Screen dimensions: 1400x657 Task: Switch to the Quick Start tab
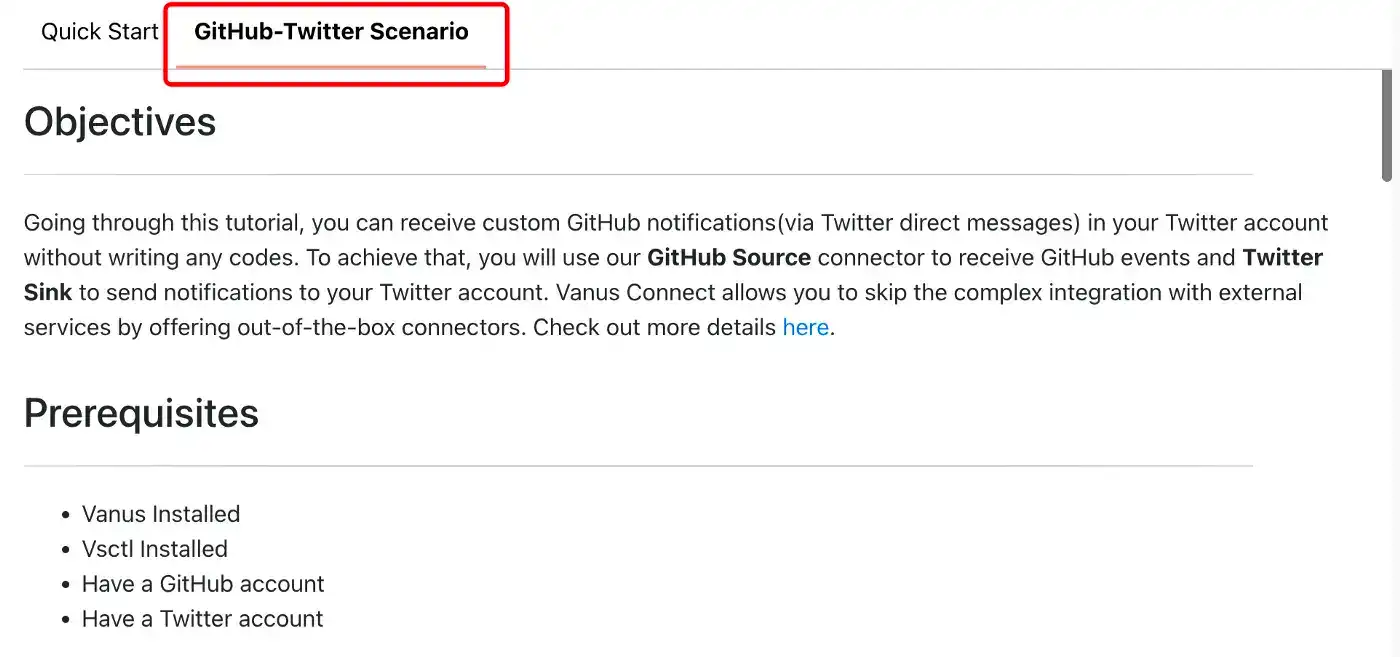99,32
